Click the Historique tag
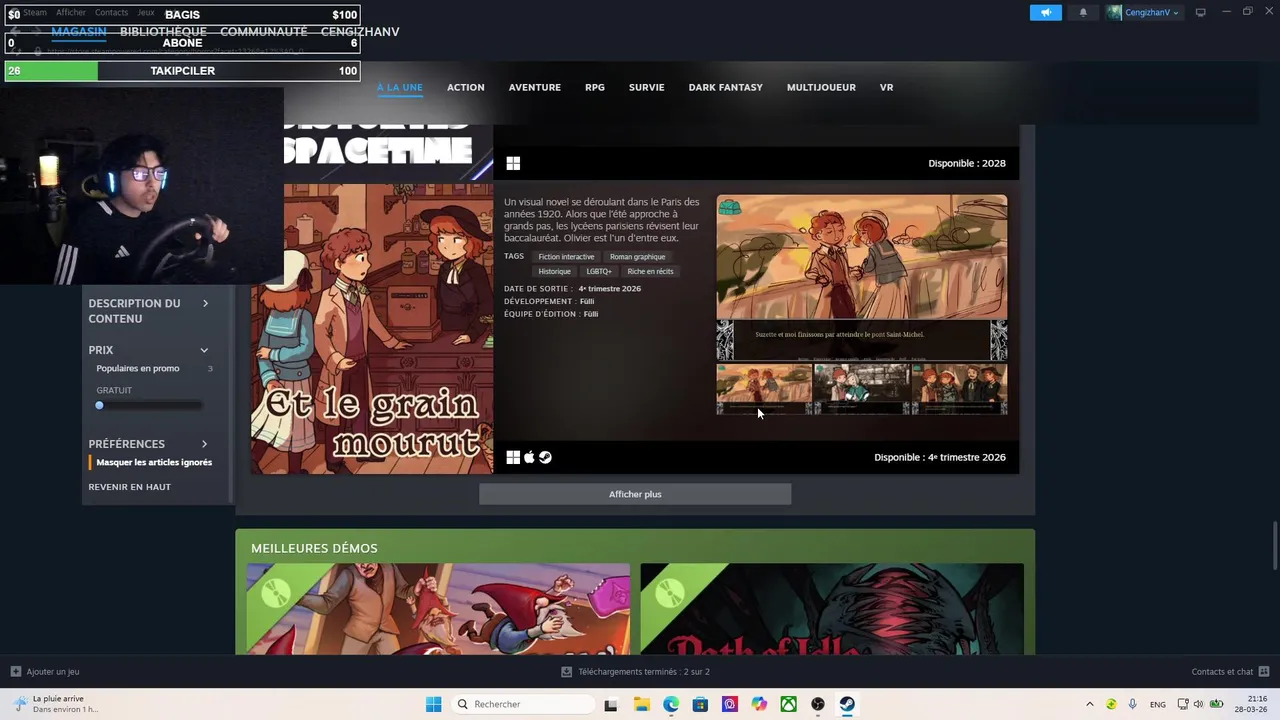The image size is (1280, 720). pyautogui.click(x=554, y=271)
